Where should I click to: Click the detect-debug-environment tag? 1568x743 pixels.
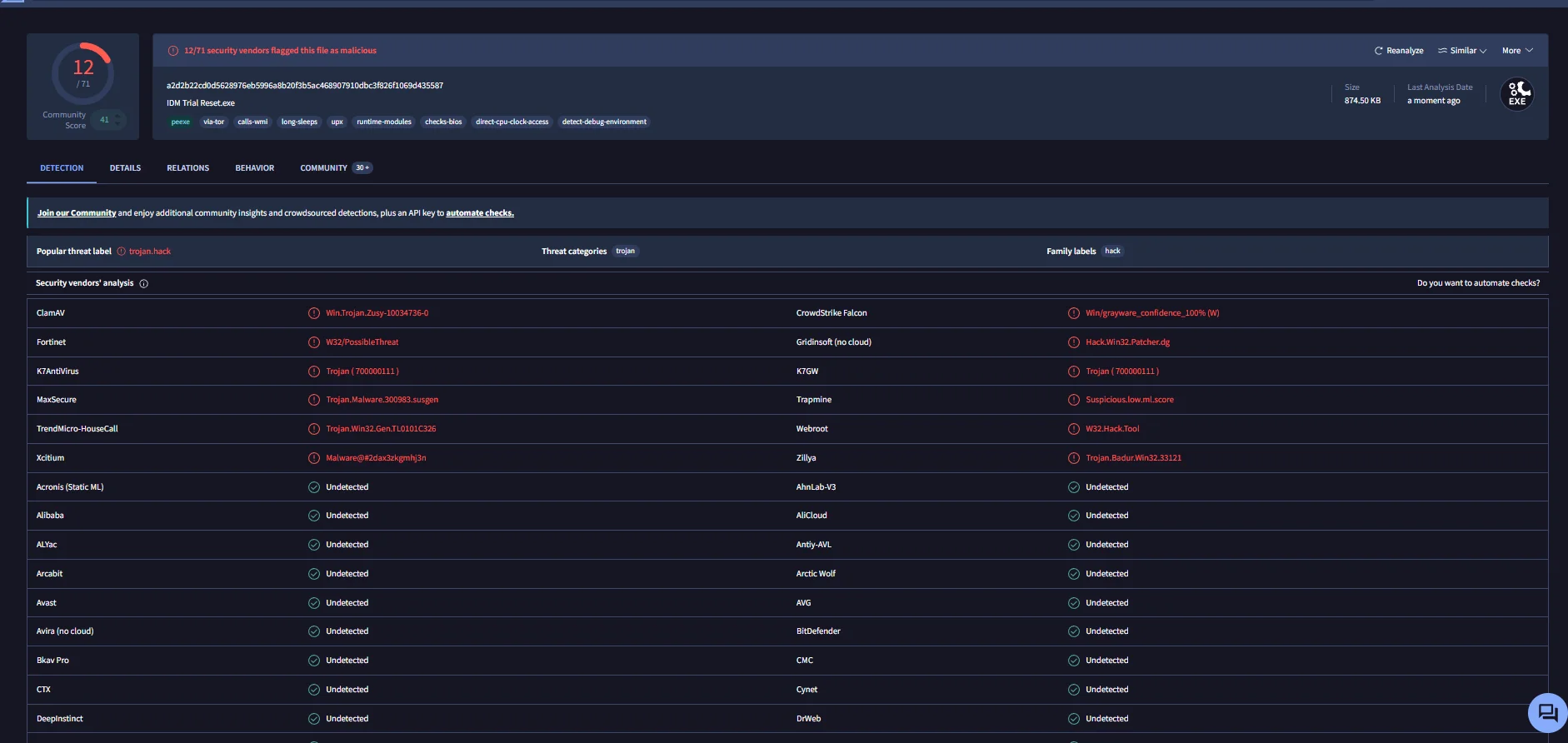point(604,122)
